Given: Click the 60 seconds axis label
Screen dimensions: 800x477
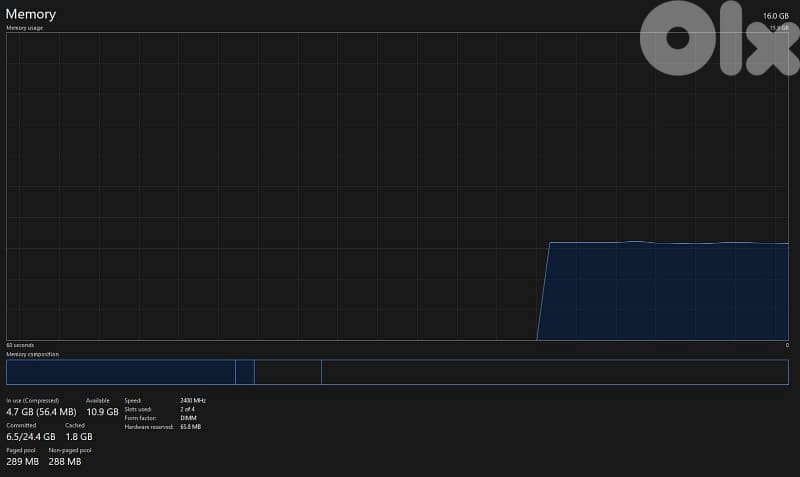Looking at the screenshot, I should pos(20,345).
